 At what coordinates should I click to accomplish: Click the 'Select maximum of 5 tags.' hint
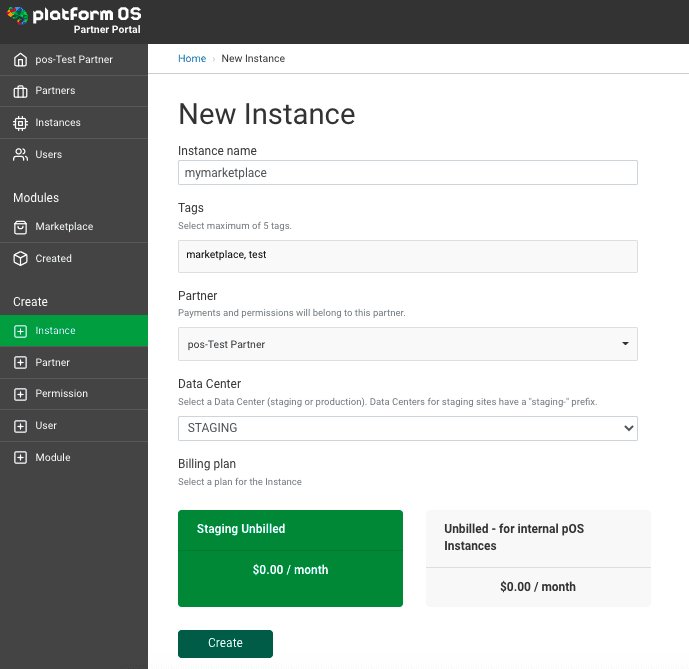coord(235,226)
